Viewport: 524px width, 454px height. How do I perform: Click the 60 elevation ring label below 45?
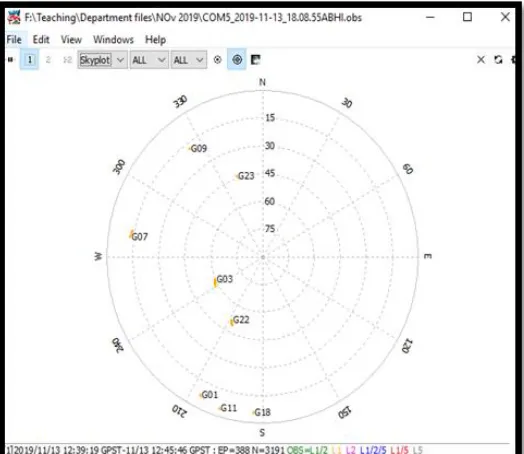(270, 201)
